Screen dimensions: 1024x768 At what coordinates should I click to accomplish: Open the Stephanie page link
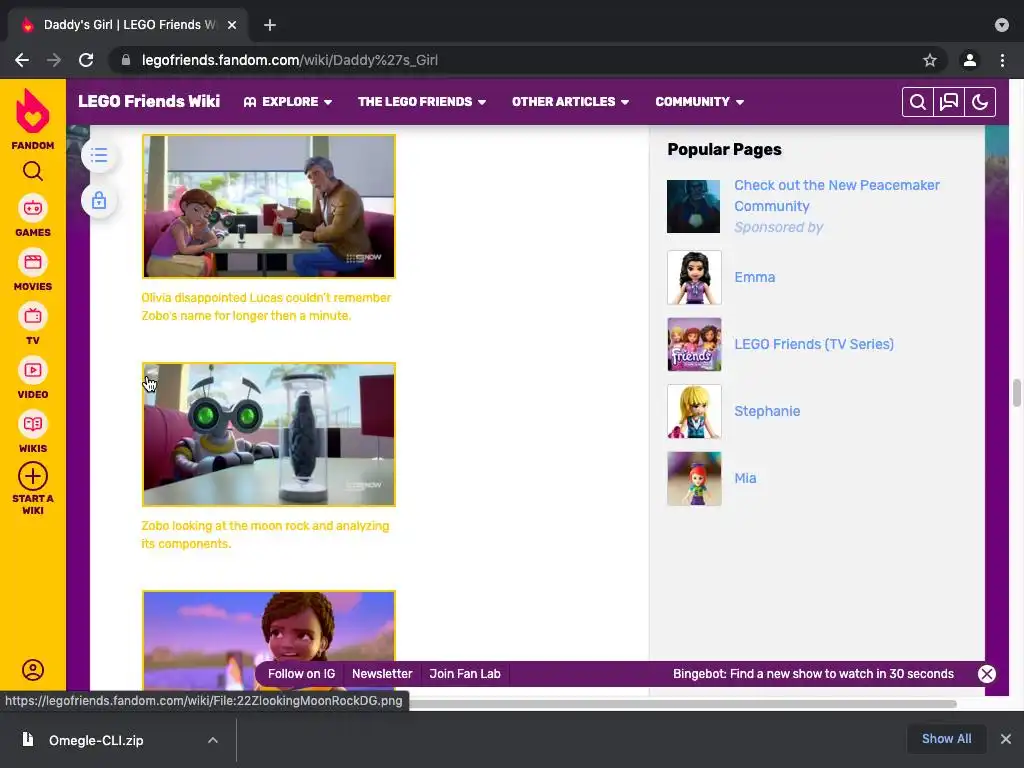(767, 411)
